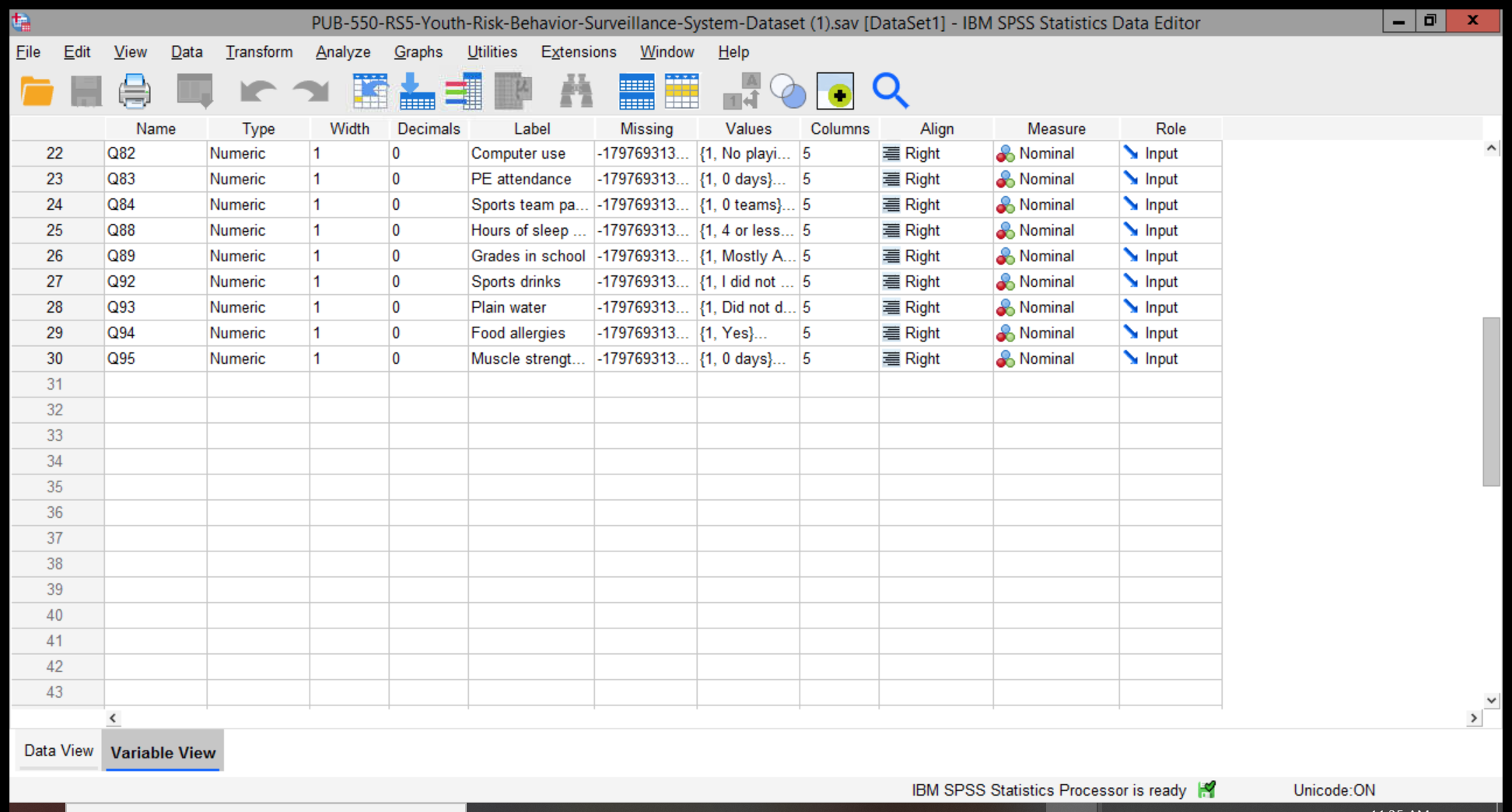Open the Utilities menu

click(x=492, y=52)
